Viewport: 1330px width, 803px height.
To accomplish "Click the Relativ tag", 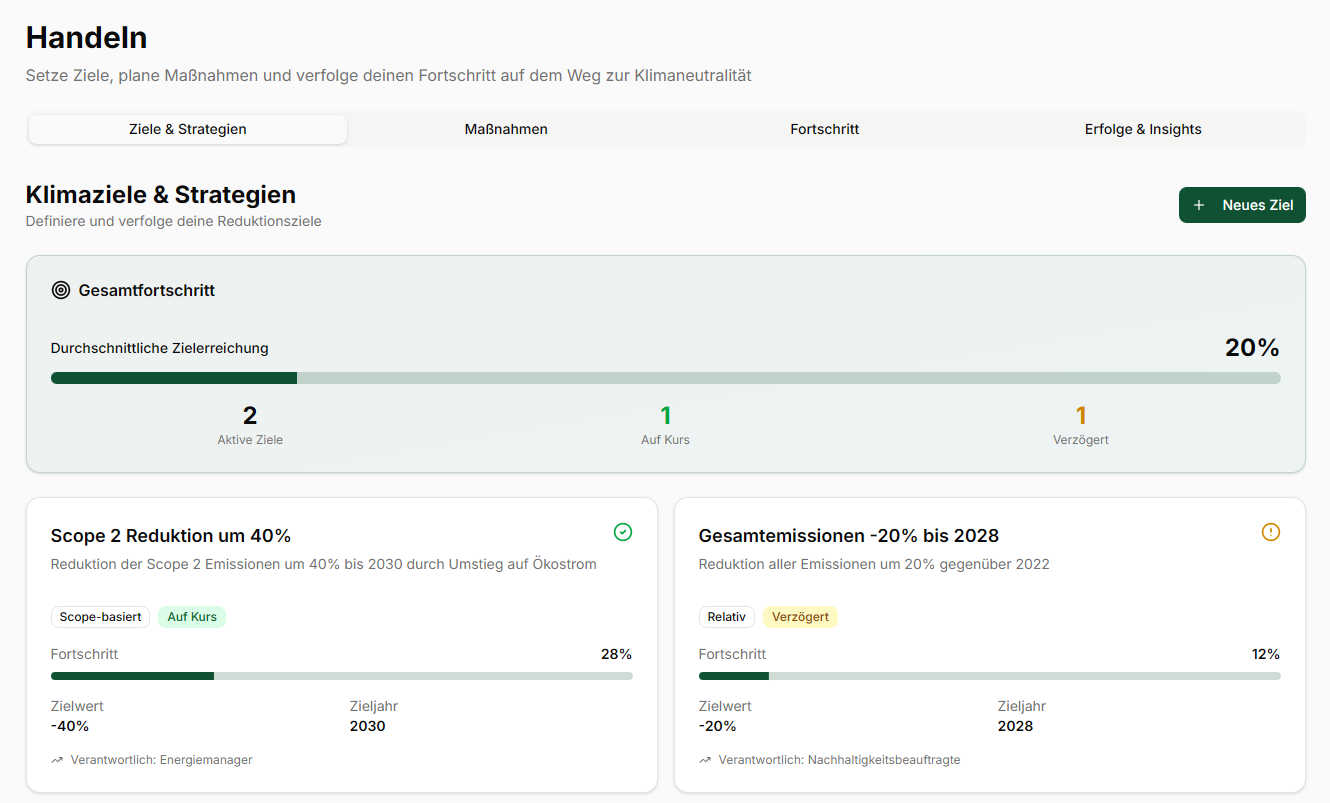I will tap(726, 617).
